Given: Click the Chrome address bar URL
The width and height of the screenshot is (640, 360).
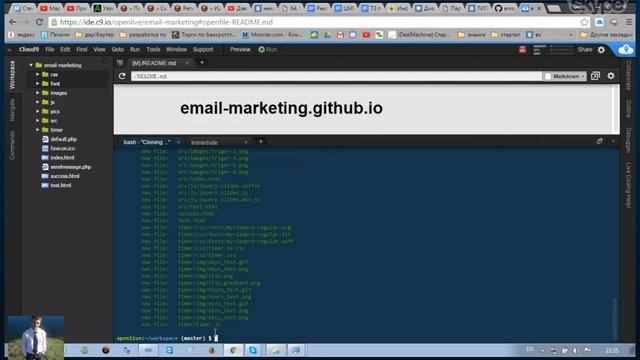Looking at the screenshot, I should point(166,22).
